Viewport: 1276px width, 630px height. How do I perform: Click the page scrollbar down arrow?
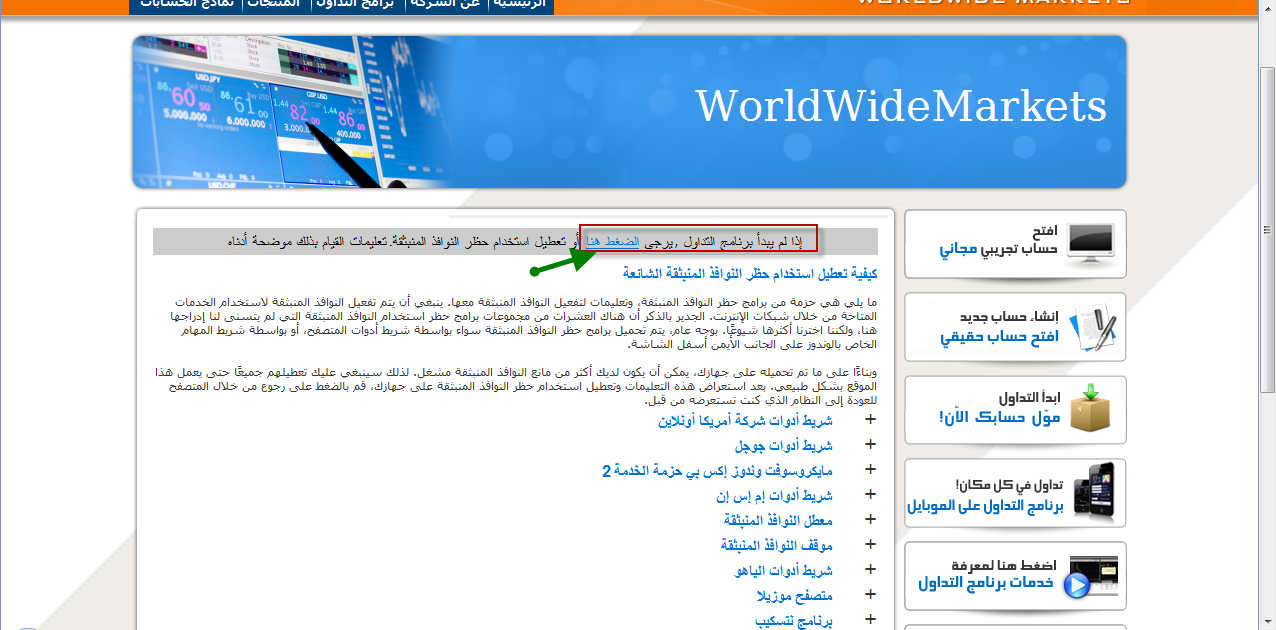click(x=1267, y=622)
